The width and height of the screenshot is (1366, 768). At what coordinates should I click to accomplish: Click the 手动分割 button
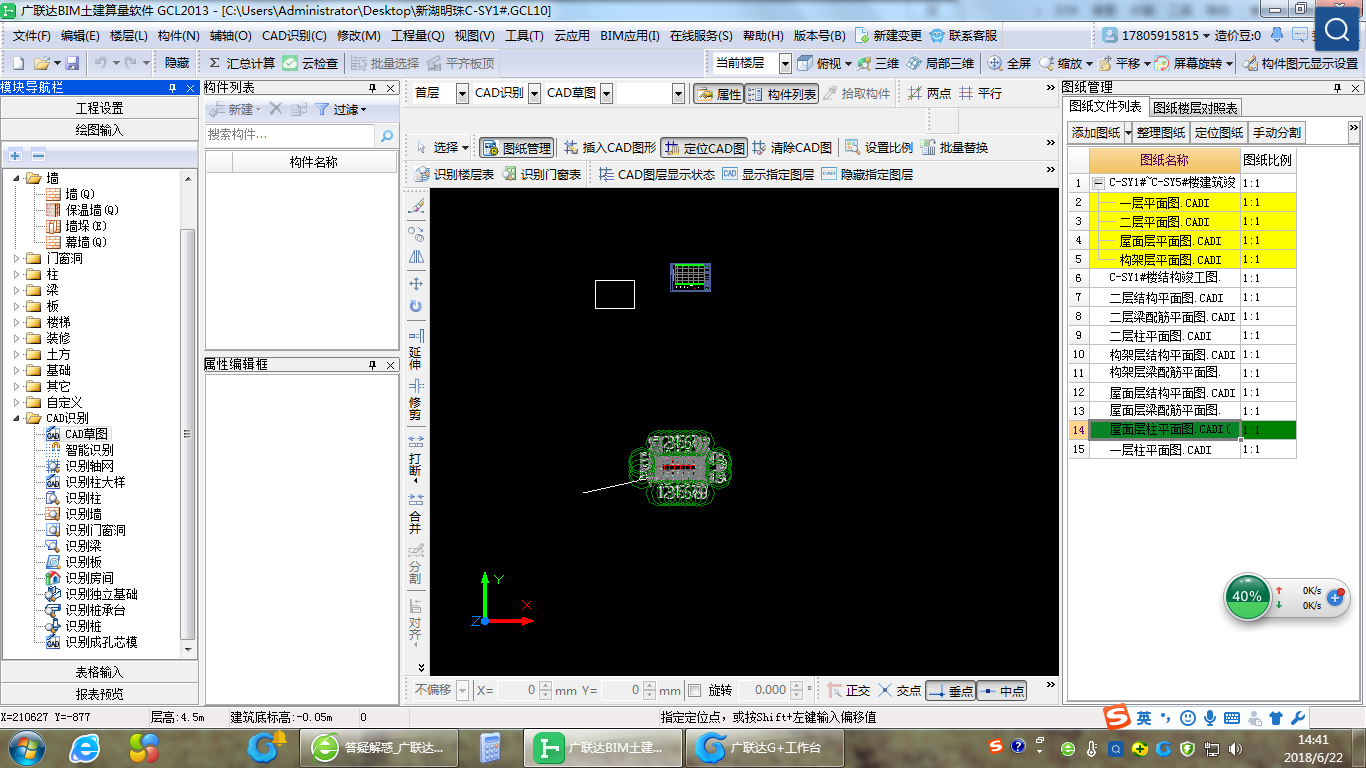pyautogui.click(x=1277, y=132)
